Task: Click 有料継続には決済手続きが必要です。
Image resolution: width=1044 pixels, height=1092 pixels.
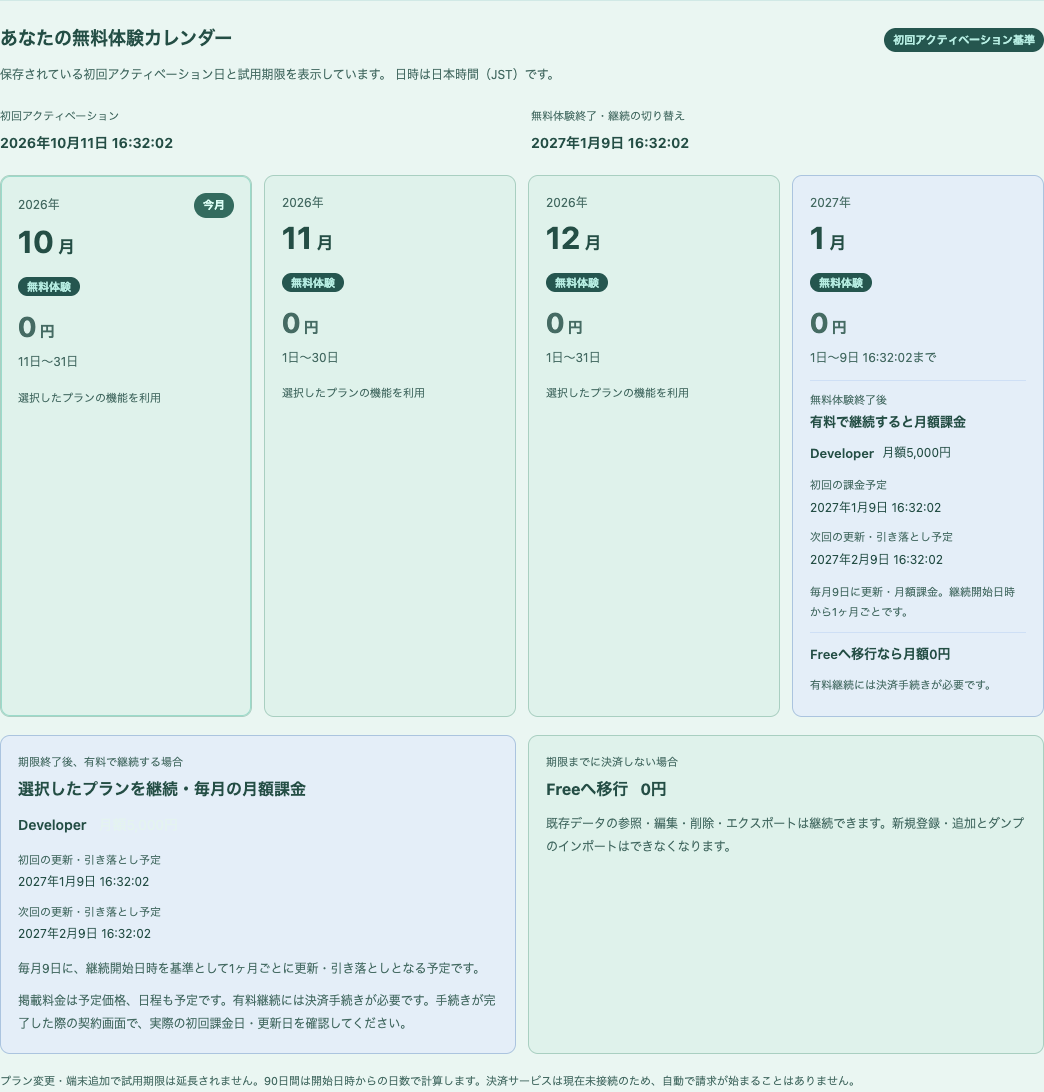Action: click(x=901, y=685)
